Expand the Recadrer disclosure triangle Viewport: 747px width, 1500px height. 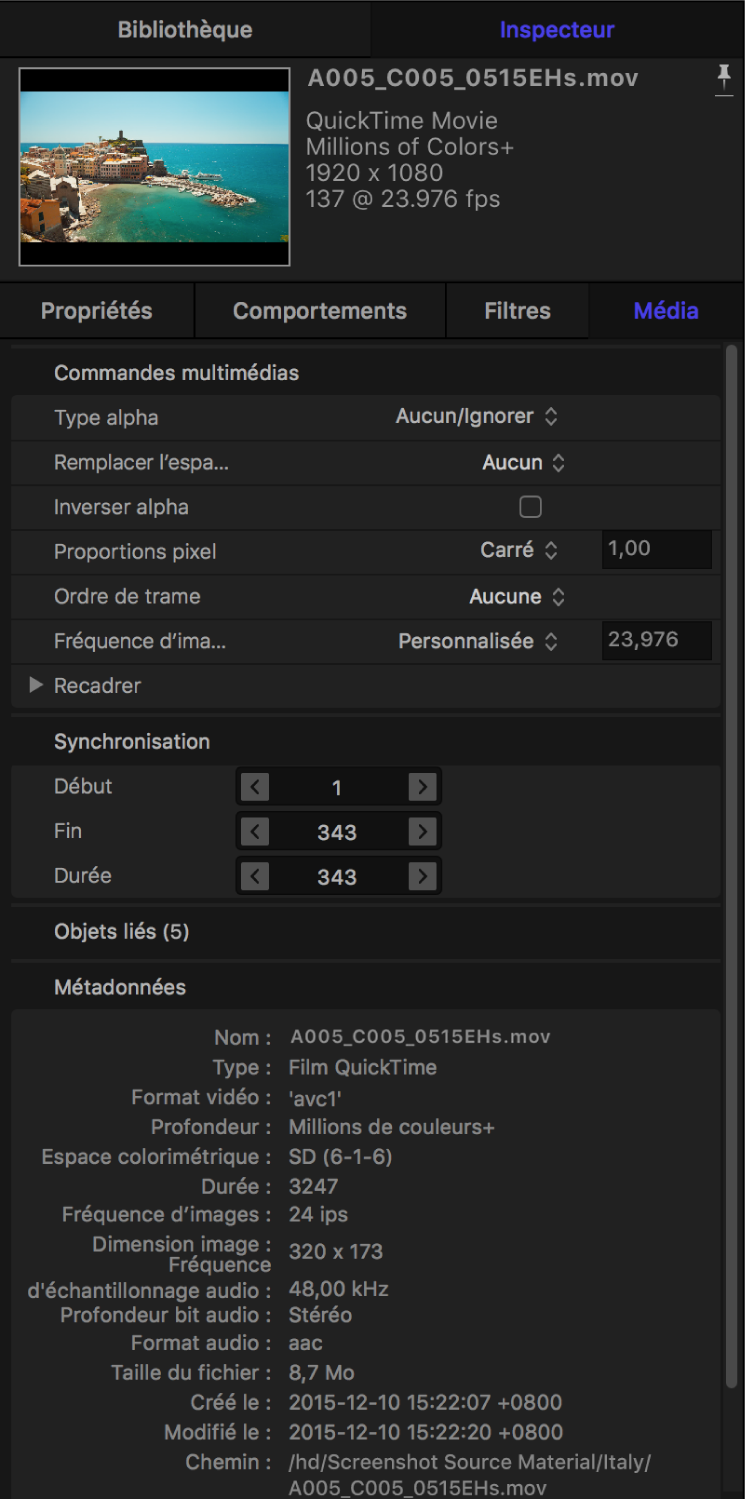coord(36,686)
